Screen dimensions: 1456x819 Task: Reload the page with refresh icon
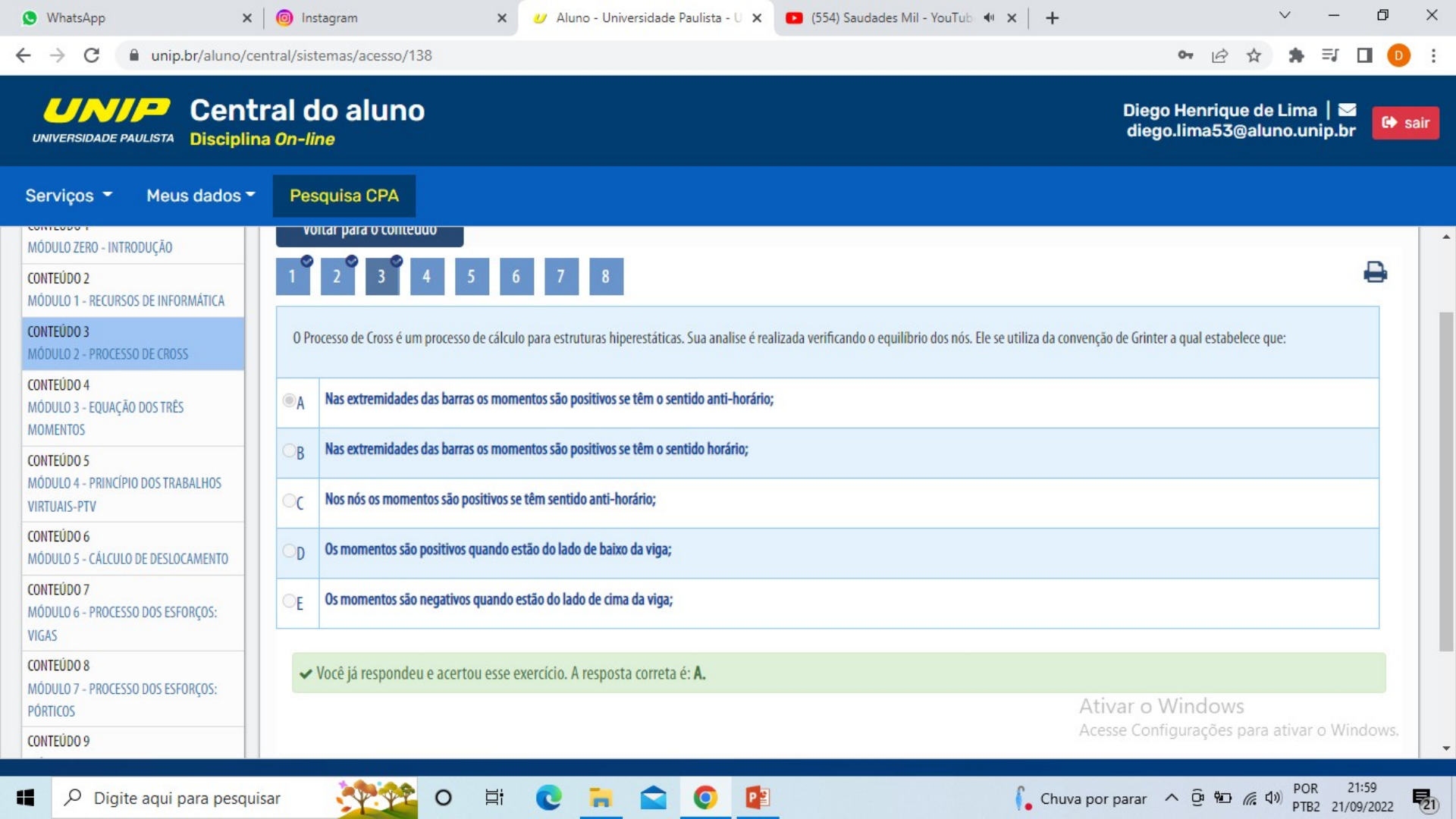point(92,55)
